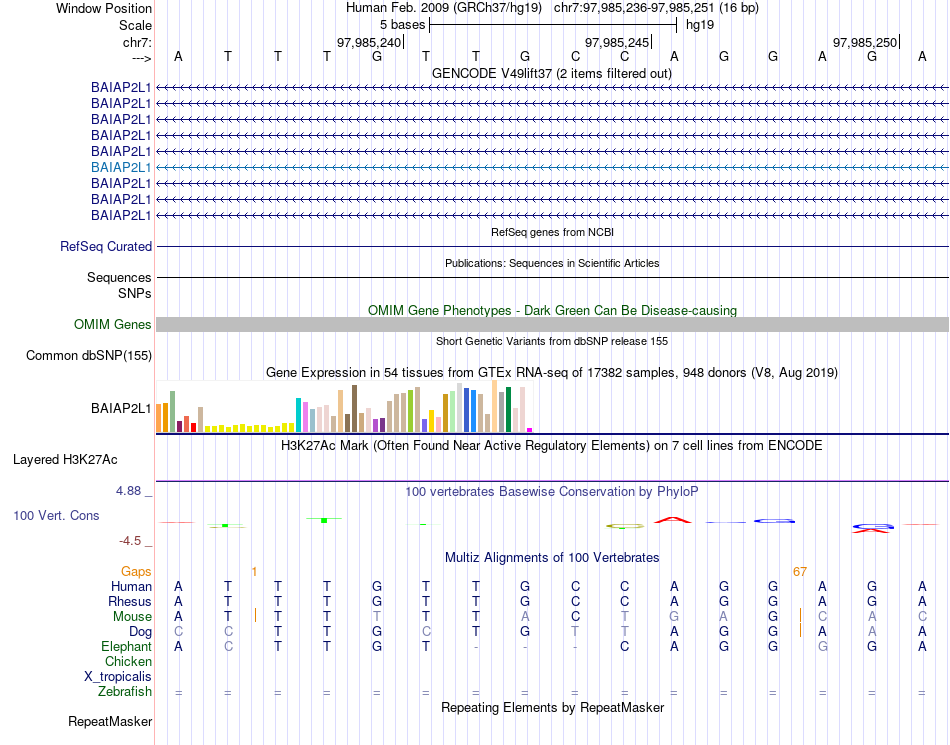Click coordinate marker 97,985,245

(x=617, y=42)
